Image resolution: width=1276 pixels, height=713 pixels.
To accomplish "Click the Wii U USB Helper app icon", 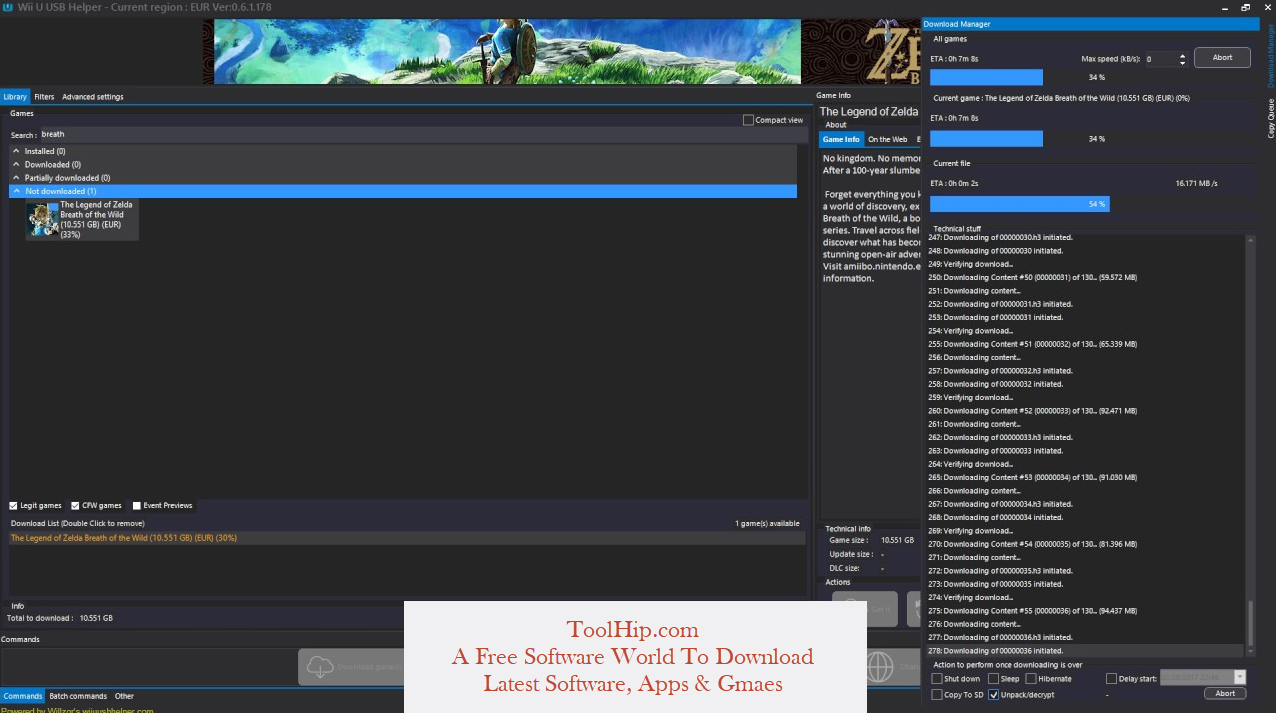I will [8, 7].
